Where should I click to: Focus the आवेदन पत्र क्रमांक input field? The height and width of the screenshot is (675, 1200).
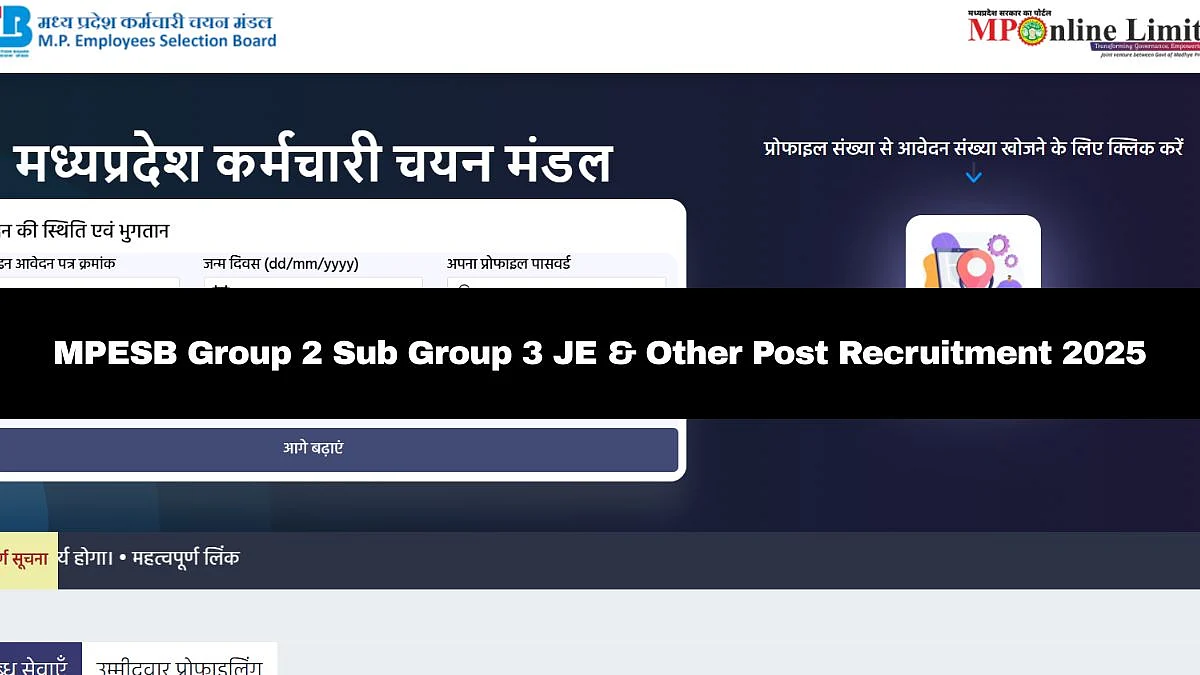90,284
